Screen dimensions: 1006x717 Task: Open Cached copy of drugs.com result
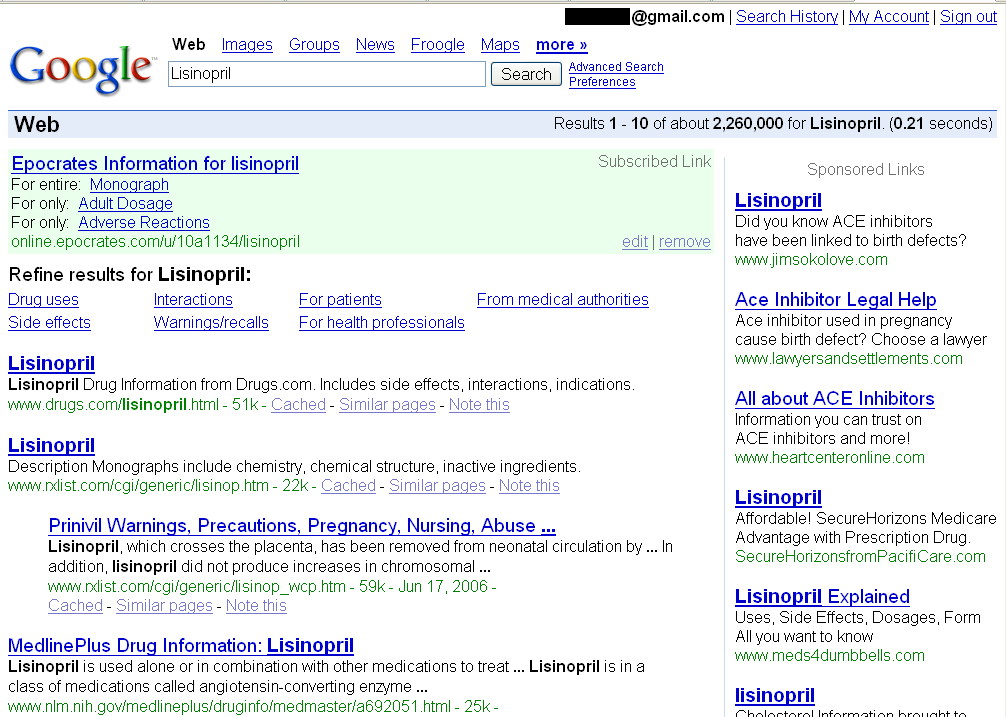click(298, 405)
